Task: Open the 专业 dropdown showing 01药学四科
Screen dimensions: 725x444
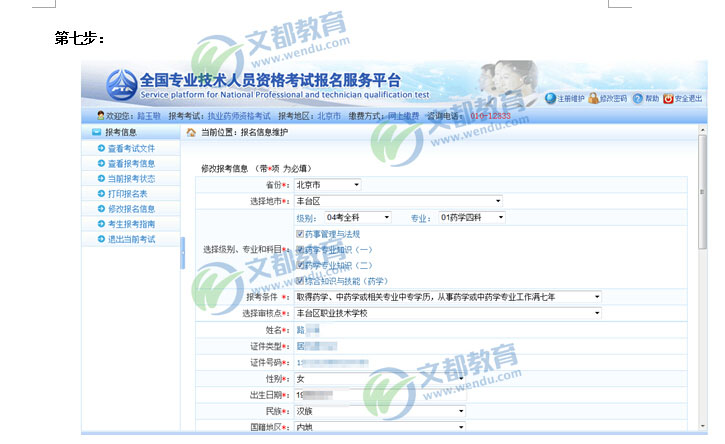Action: coord(472,217)
